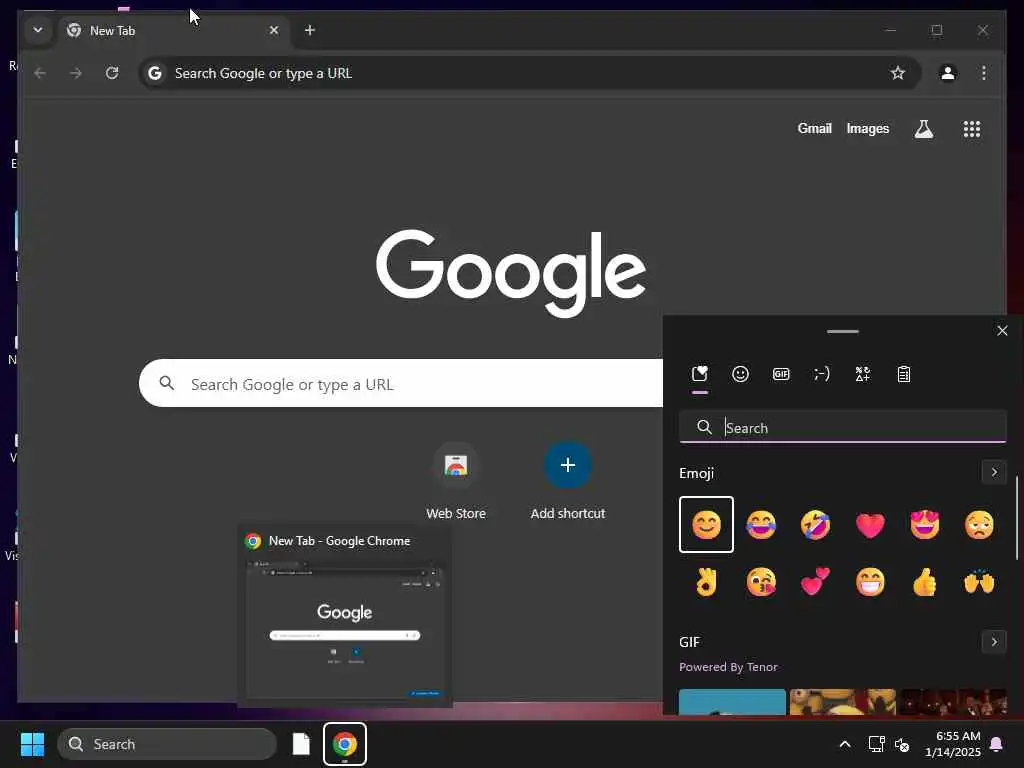Insert the sad pensive face emoji
The height and width of the screenshot is (768, 1024).
(x=979, y=524)
